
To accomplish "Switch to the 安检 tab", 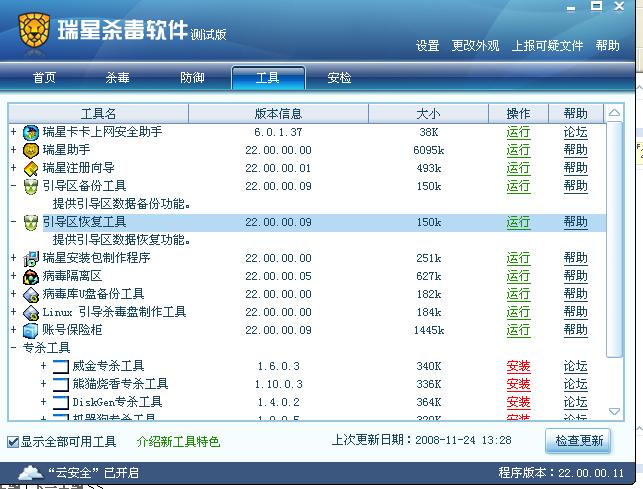I will coord(340,78).
